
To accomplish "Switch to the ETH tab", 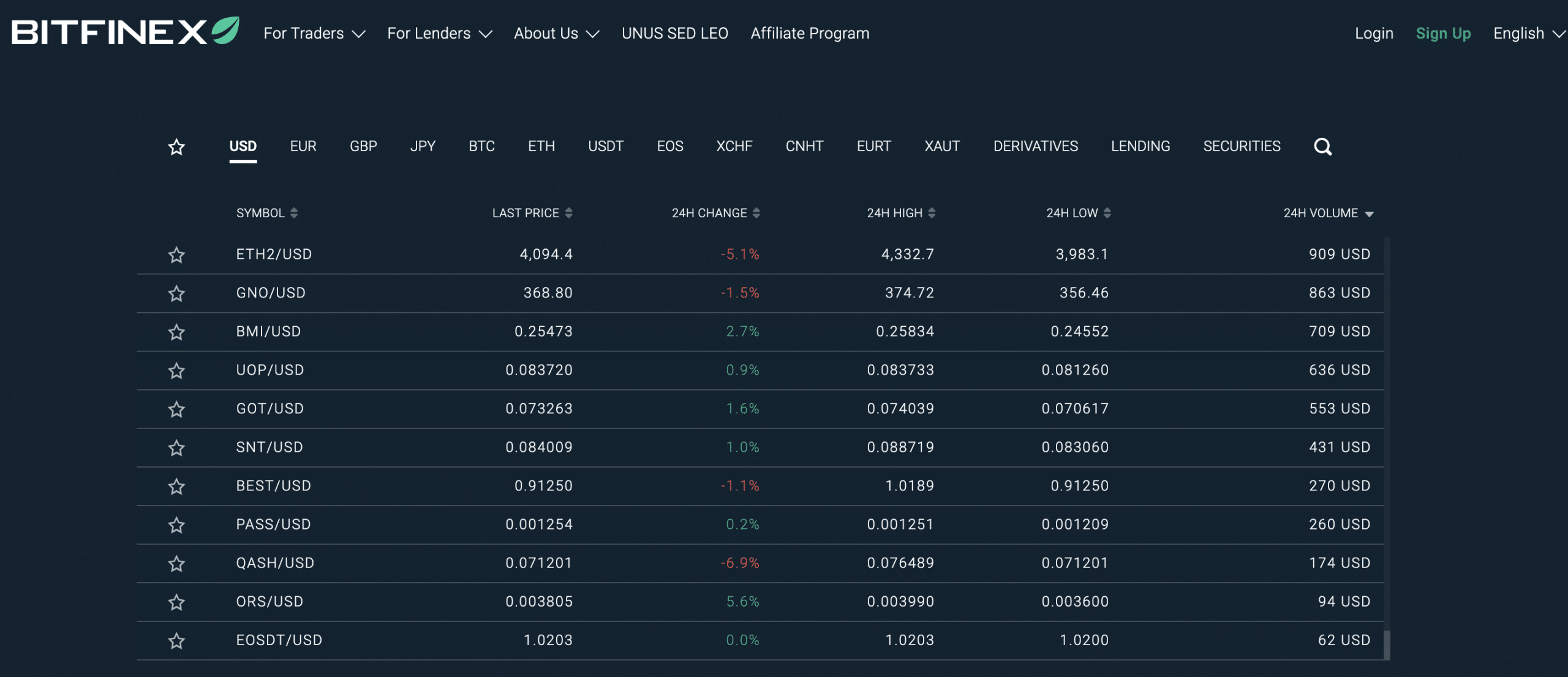I will tap(541, 146).
